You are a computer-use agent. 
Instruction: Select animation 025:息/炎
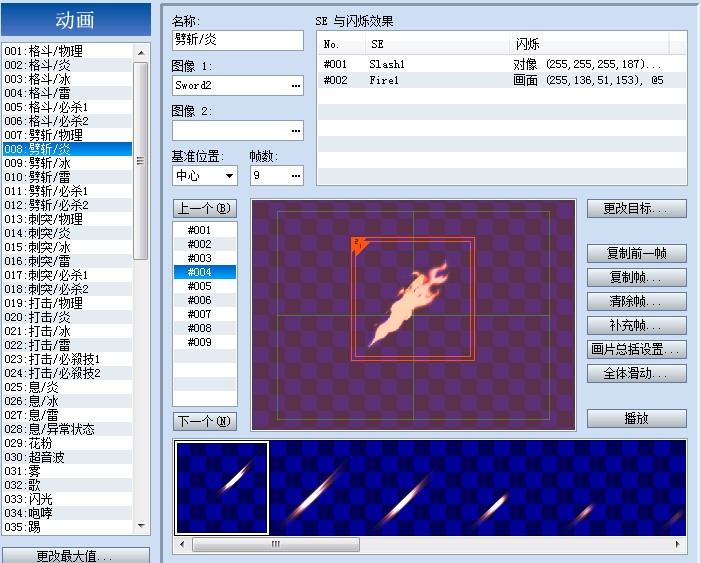pyautogui.click(x=68, y=387)
